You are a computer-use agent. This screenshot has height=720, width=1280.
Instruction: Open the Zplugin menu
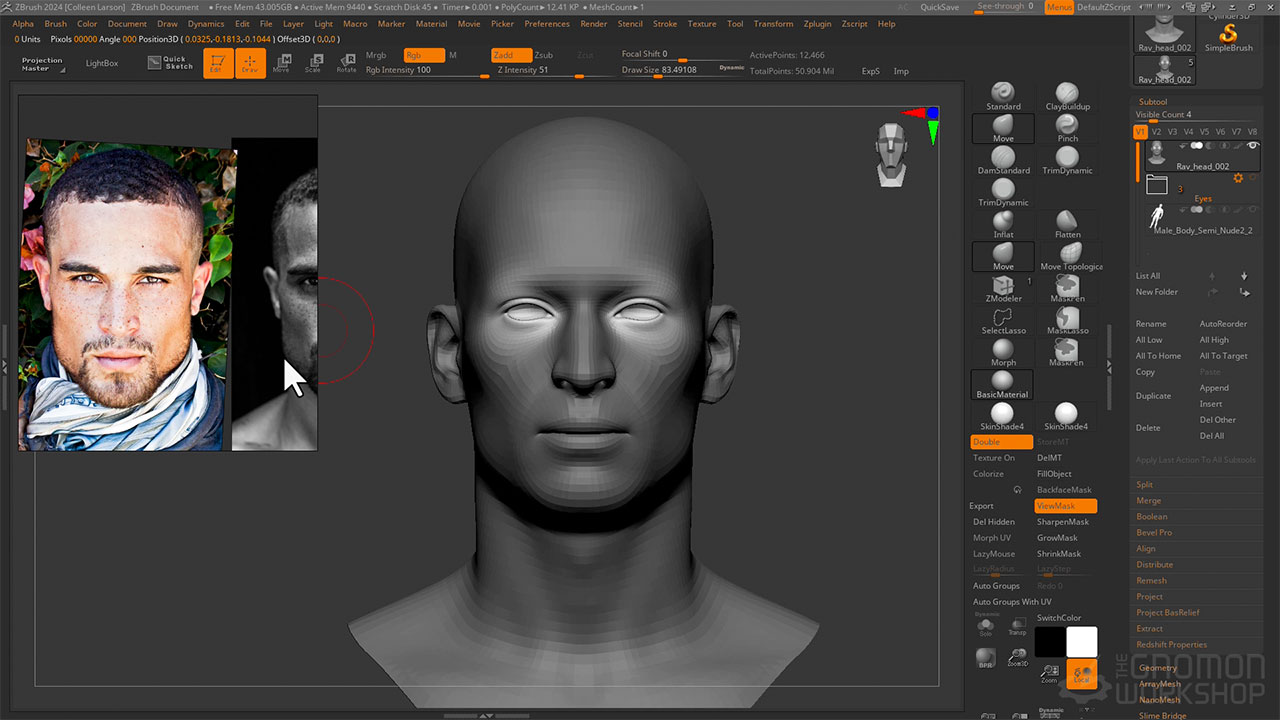(x=817, y=24)
